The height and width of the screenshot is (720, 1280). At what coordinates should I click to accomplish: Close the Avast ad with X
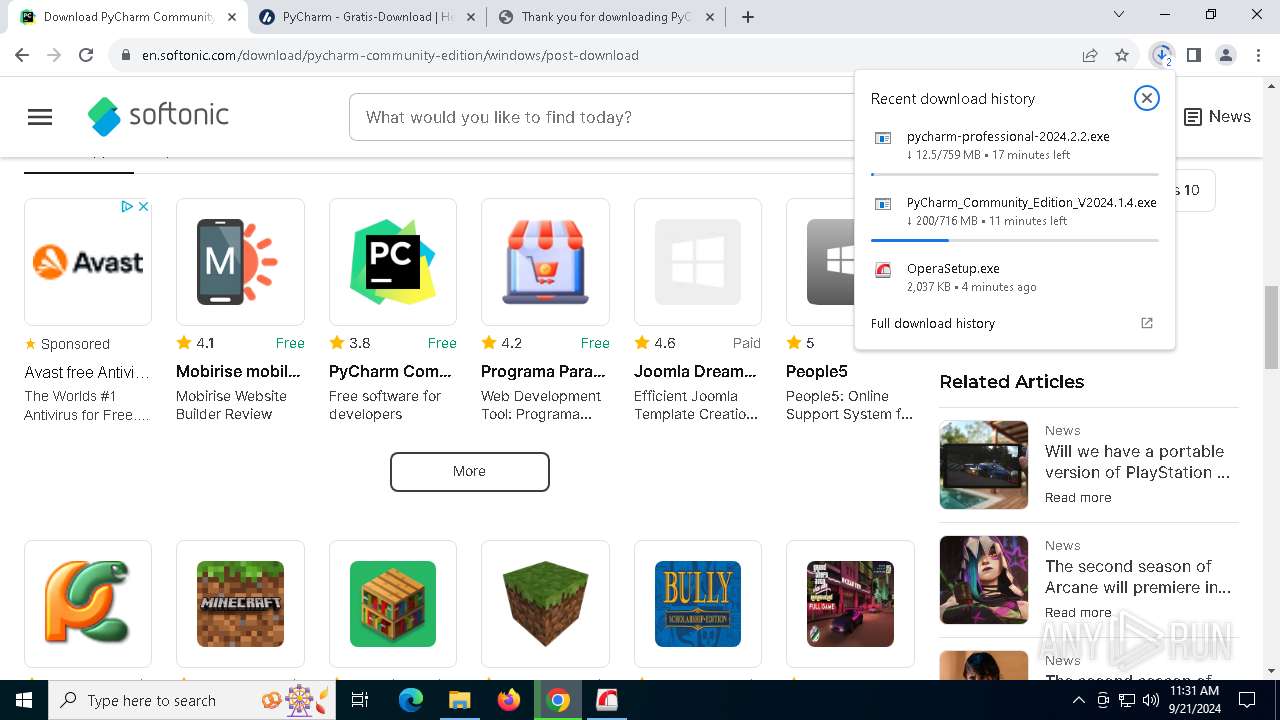pyautogui.click(x=144, y=207)
